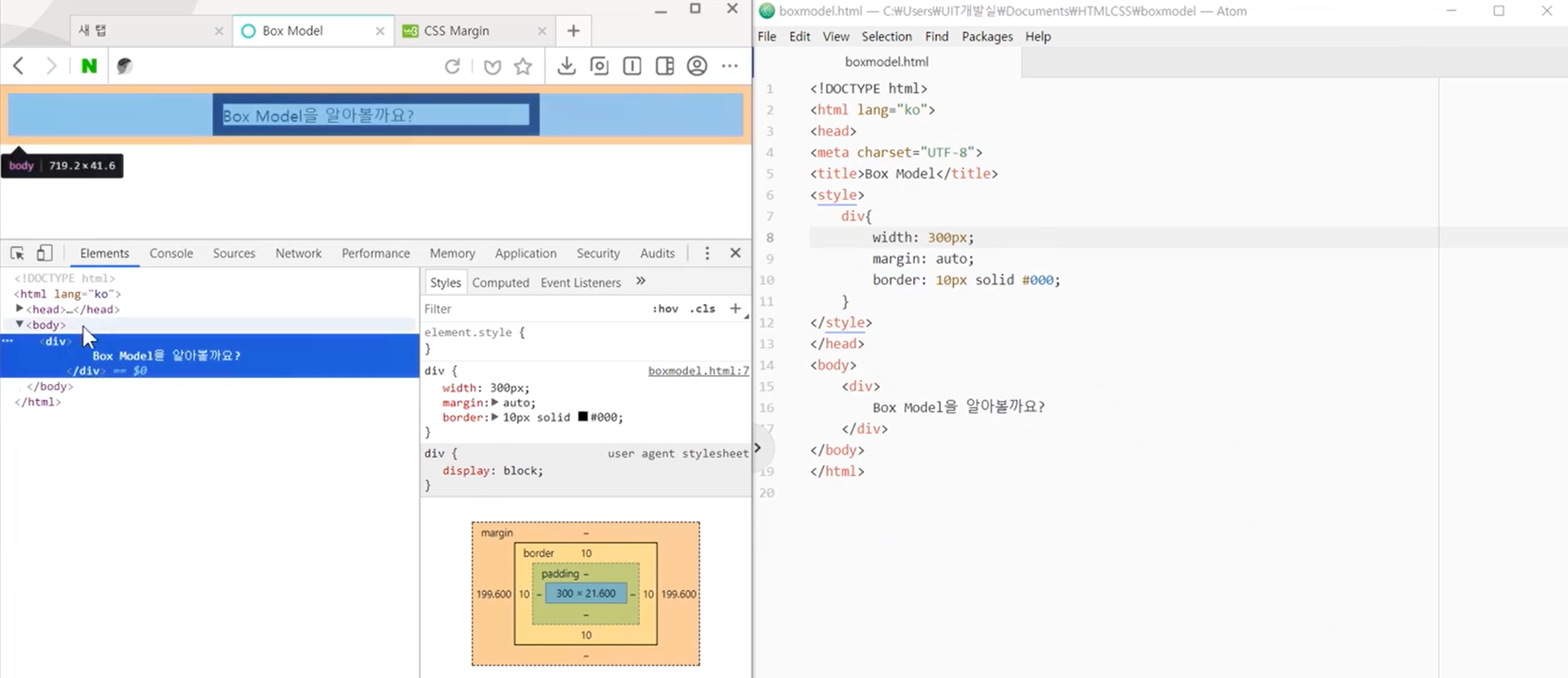This screenshot has width=1568, height=678.
Task: Toggle the :hov element state panel
Action: pyautogui.click(x=665, y=309)
